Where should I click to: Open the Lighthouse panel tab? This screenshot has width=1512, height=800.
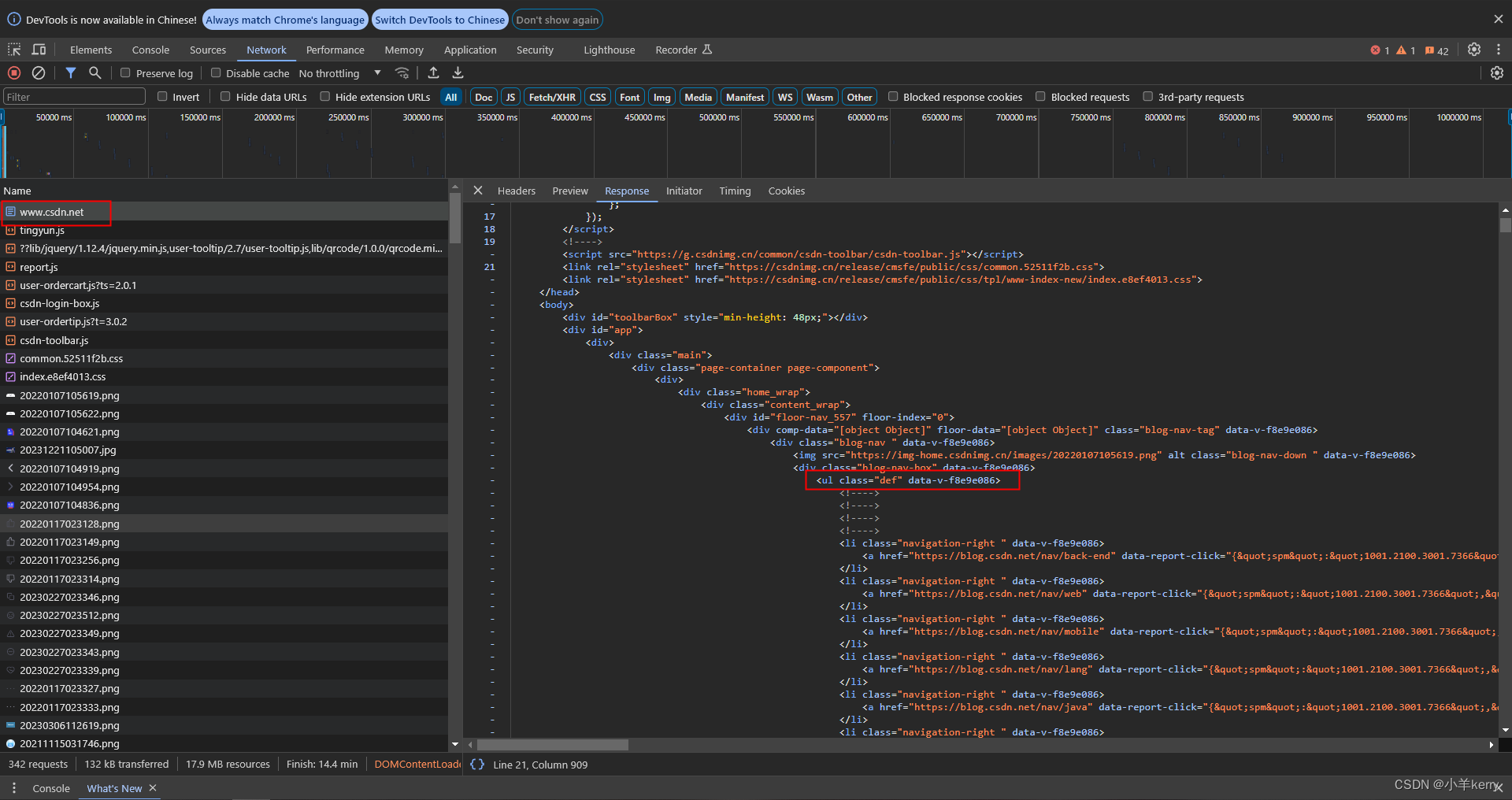(609, 50)
